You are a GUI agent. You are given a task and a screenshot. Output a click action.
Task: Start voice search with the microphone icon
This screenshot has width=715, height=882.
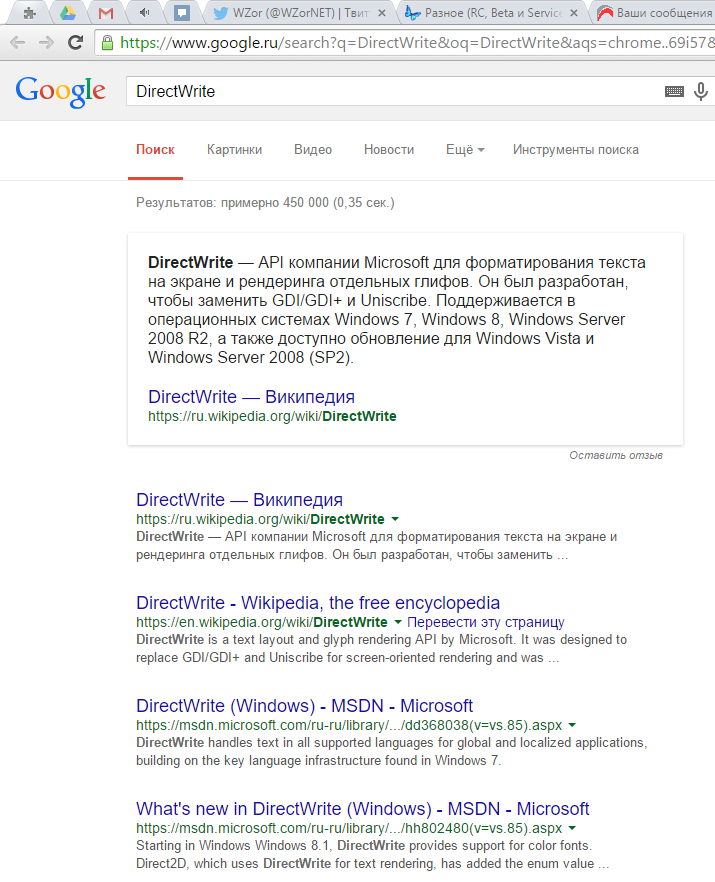pyautogui.click(x=700, y=91)
